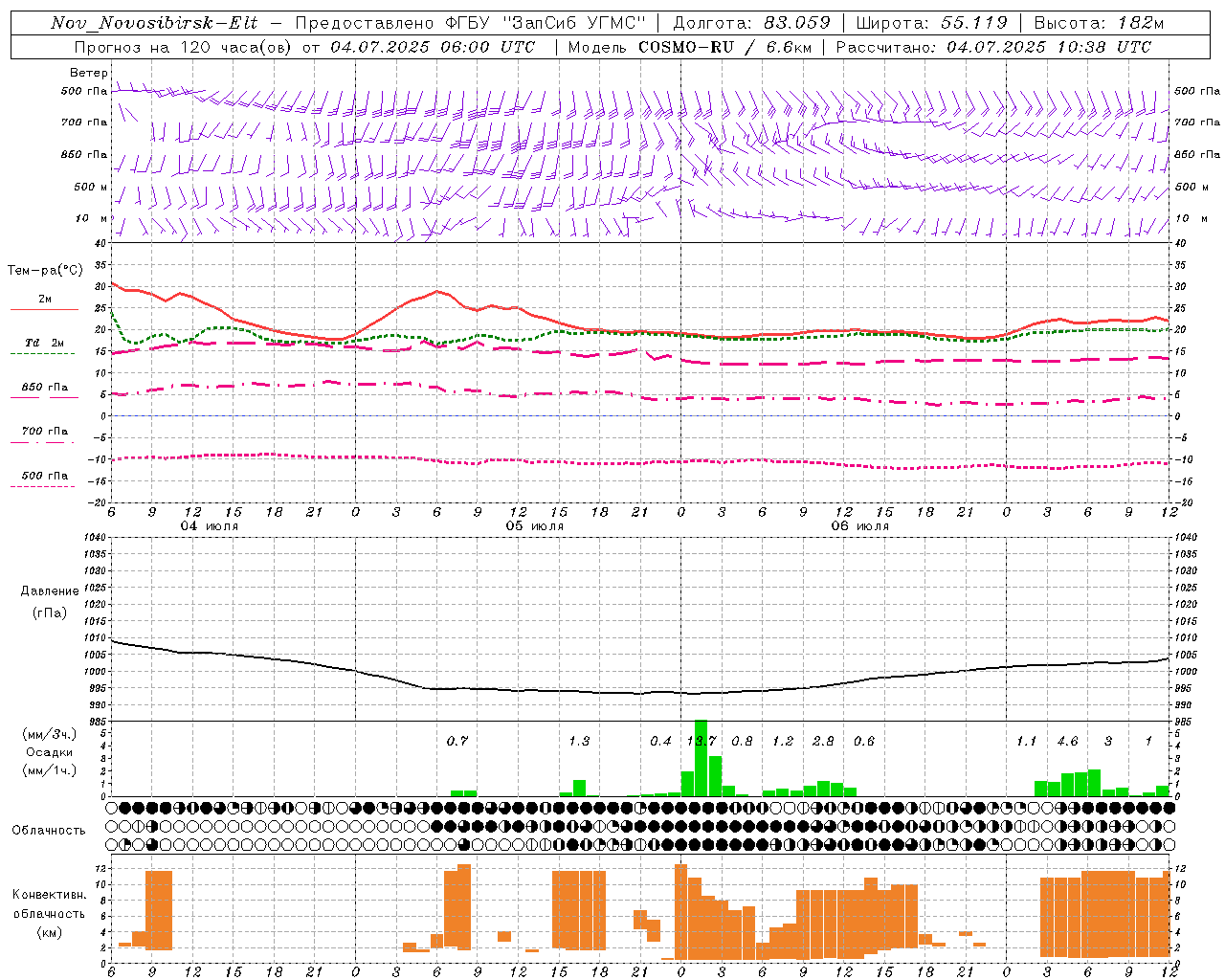Click the red line sample under 2м legend
Image resolution: width=1225 pixels, height=980 pixels.
(x=43, y=310)
